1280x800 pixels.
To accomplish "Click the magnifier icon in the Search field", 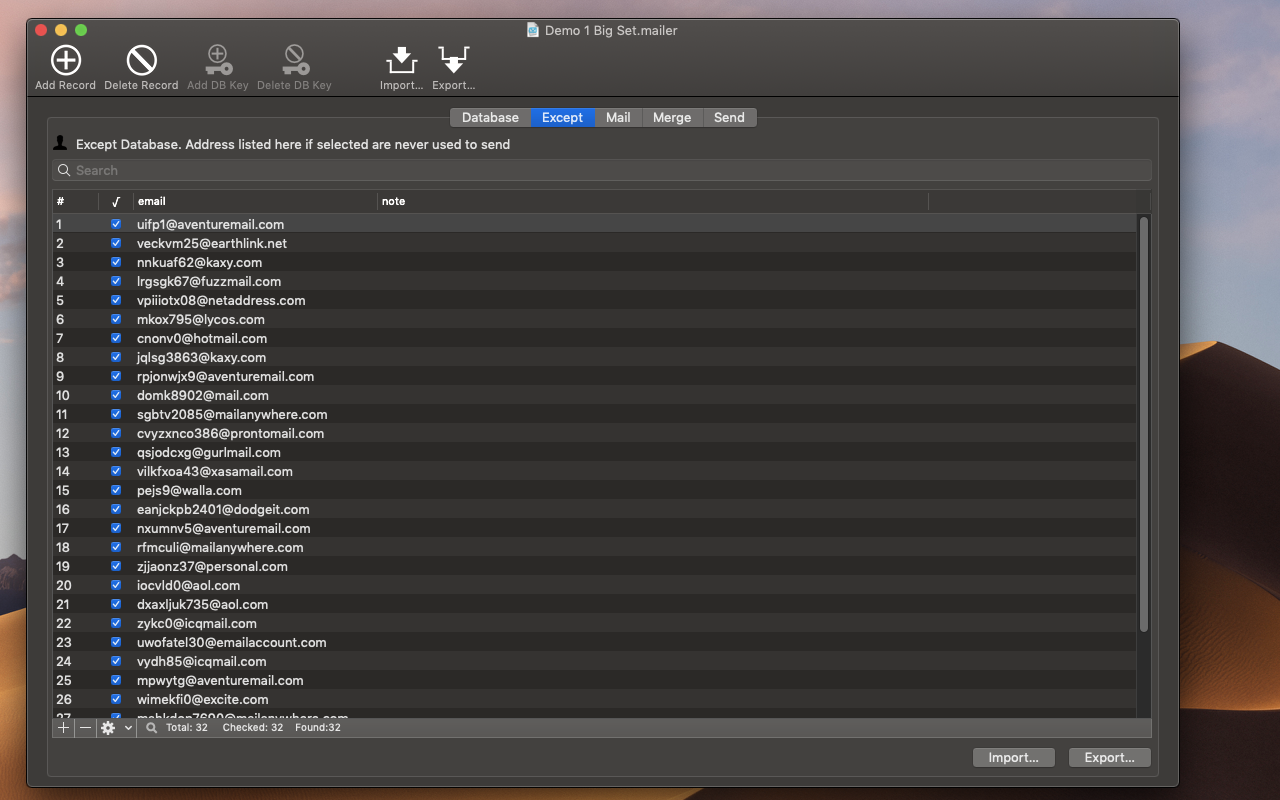I will tap(64, 170).
